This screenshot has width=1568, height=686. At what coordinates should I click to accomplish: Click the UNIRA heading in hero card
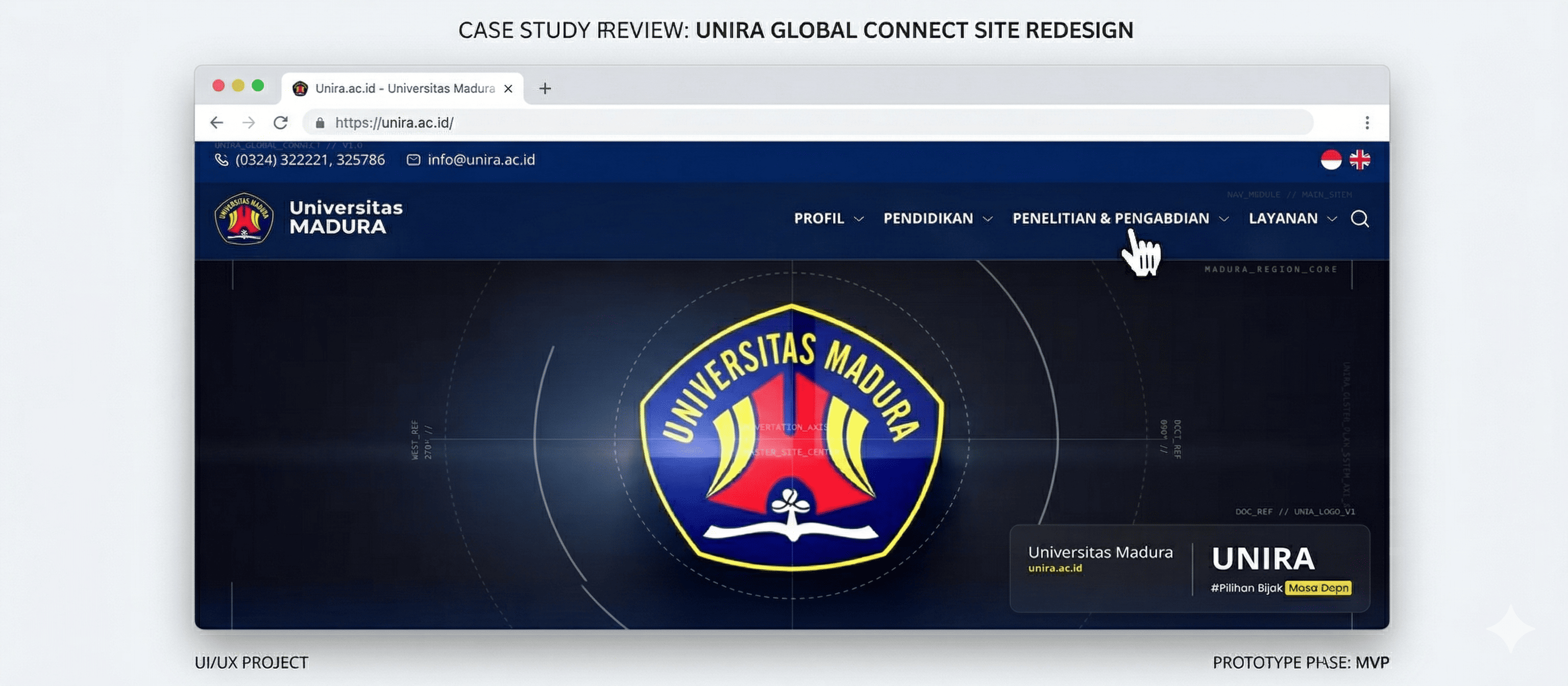pyautogui.click(x=1263, y=559)
